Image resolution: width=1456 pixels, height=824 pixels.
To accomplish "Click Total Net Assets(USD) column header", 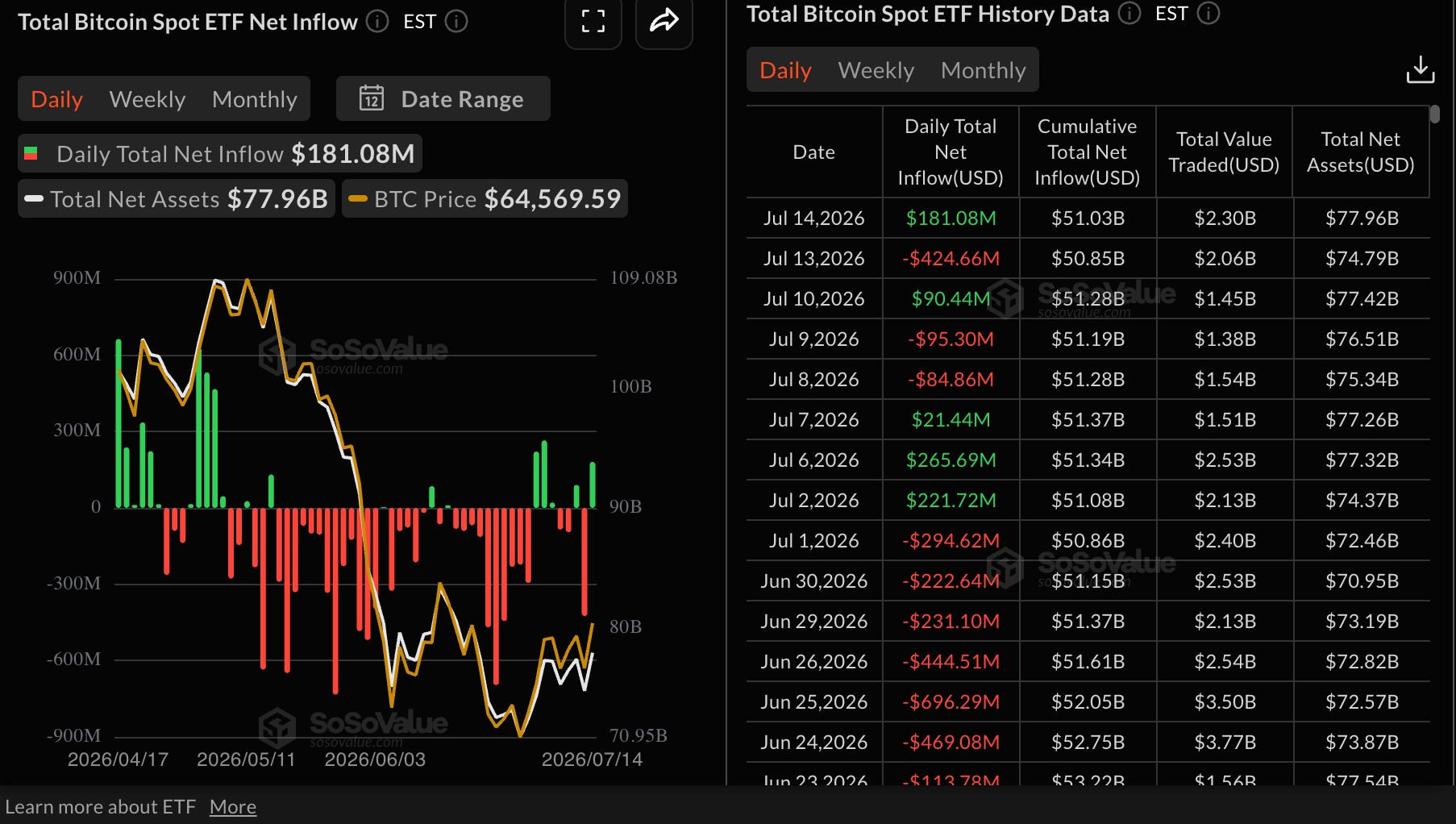I will [x=1361, y=152].
